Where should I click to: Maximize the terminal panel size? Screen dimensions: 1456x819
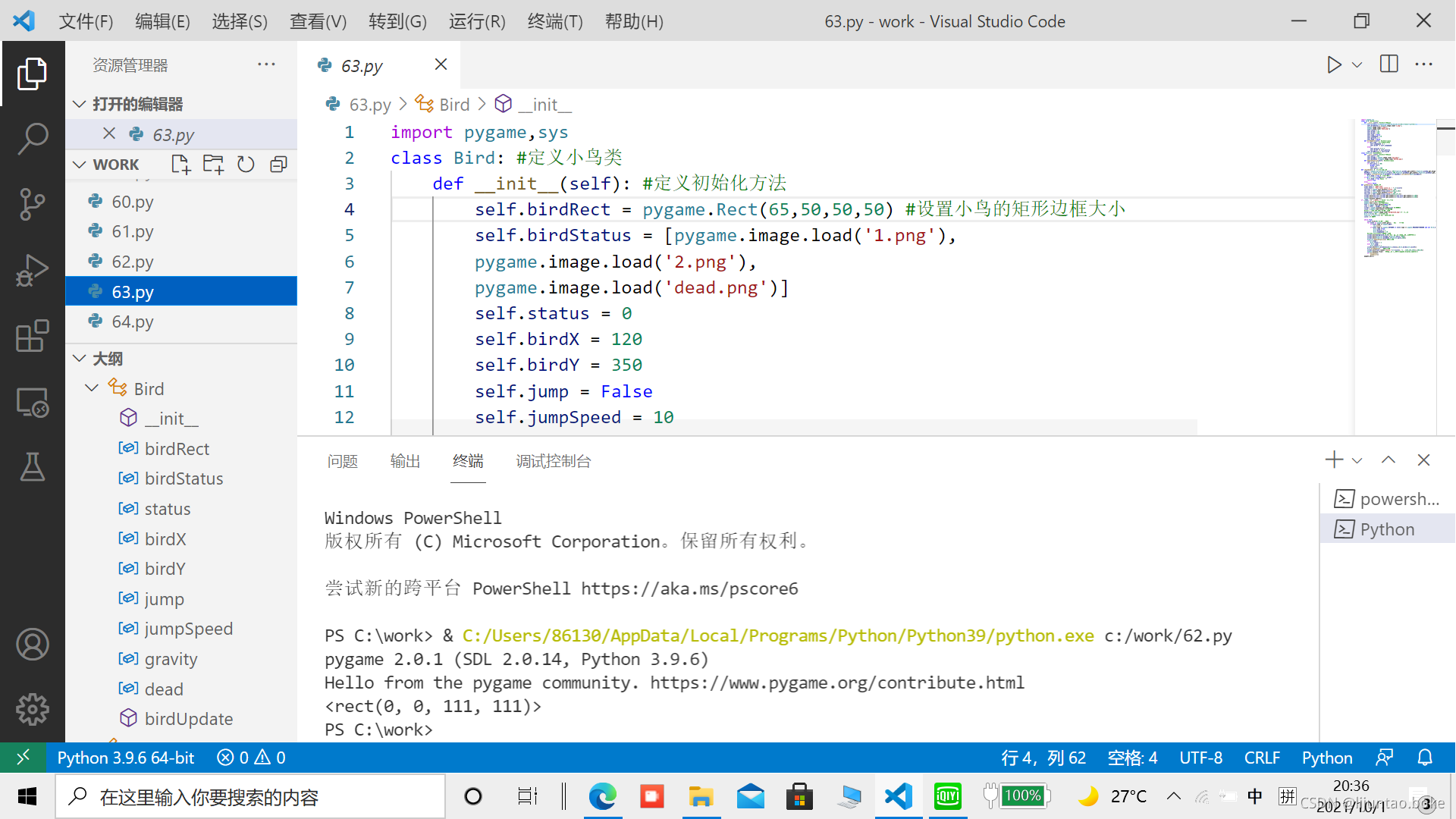[1389, 460]
